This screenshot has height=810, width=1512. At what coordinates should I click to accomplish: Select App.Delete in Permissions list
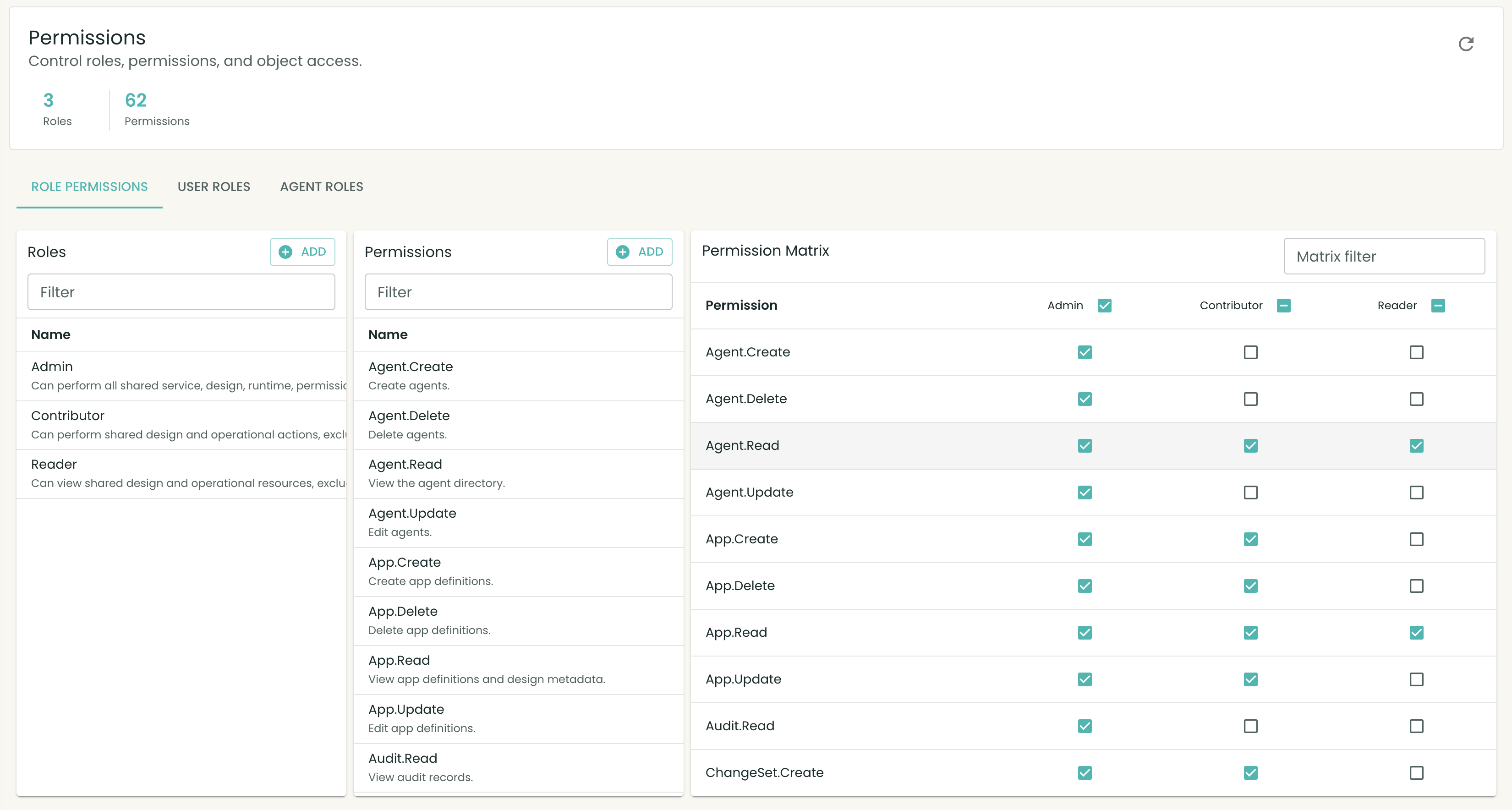(x=518, y=621)
